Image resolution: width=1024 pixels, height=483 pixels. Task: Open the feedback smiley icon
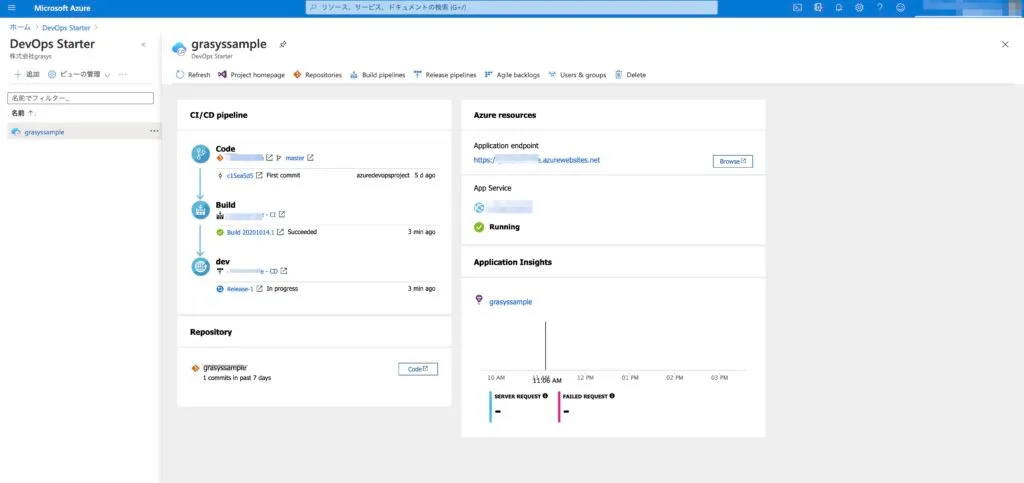click(x=901, y=8)
